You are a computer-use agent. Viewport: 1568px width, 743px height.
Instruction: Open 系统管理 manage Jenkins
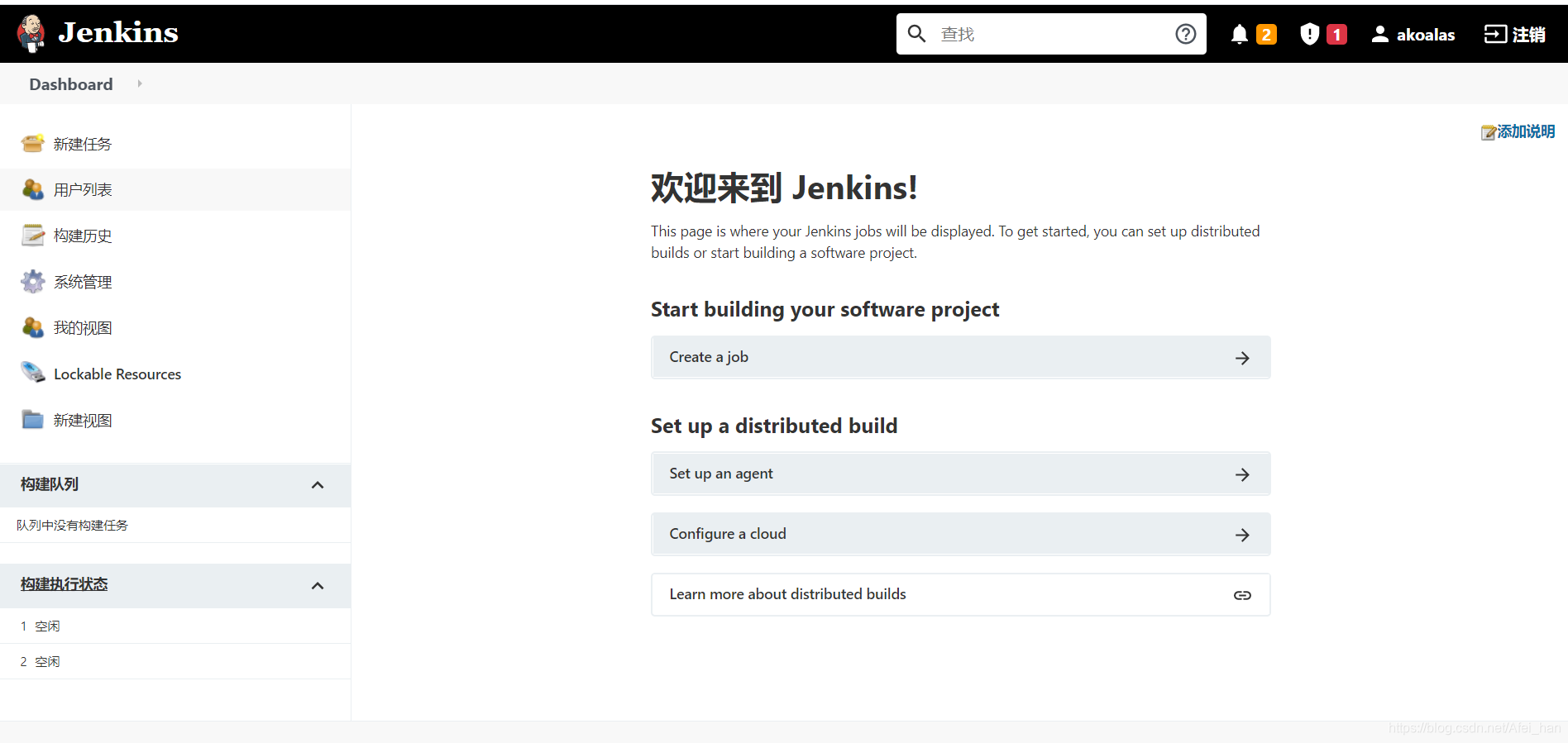[83, 282]
